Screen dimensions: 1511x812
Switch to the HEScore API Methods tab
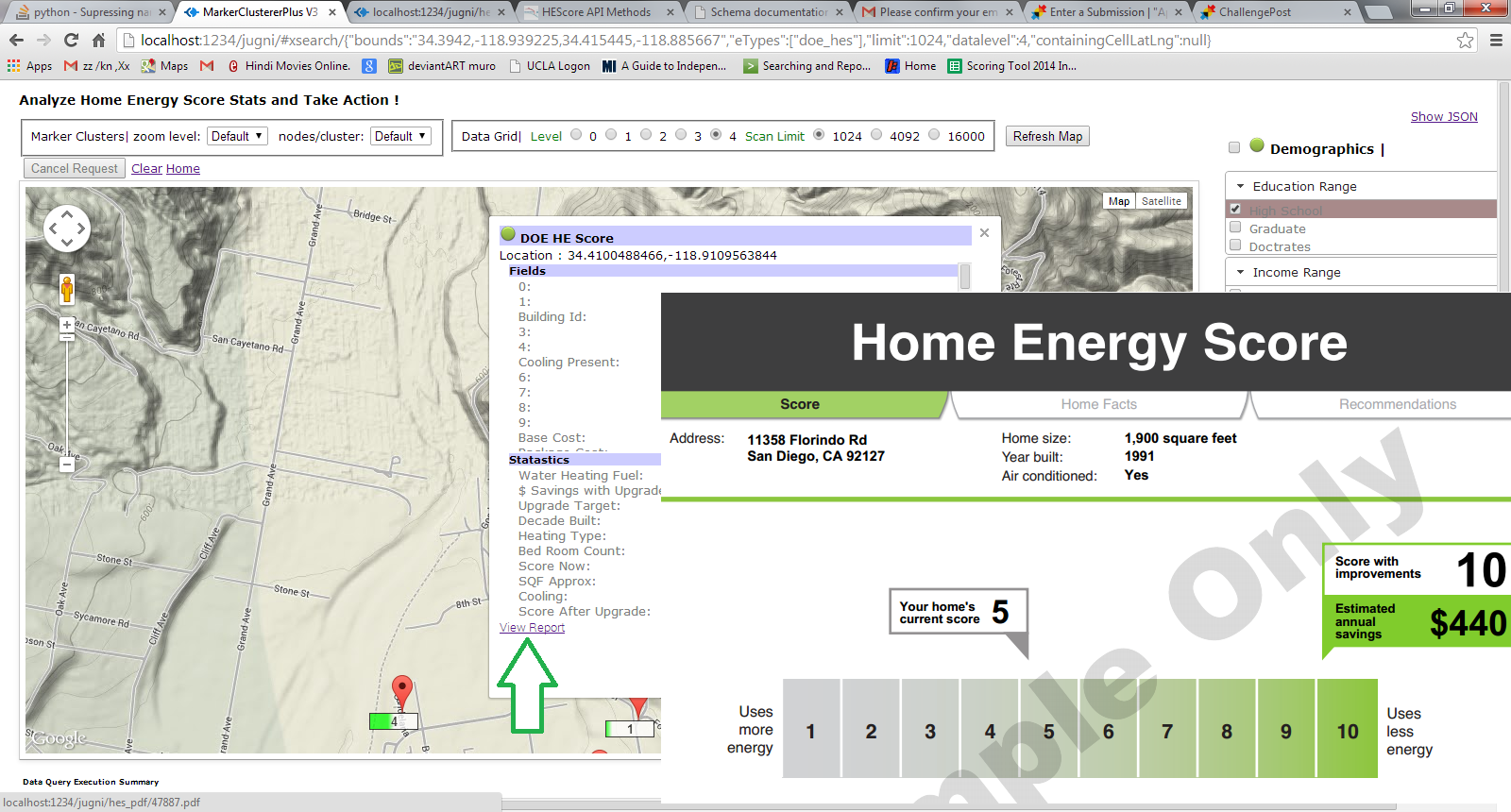pyautogui.click(x=599, y=12)
